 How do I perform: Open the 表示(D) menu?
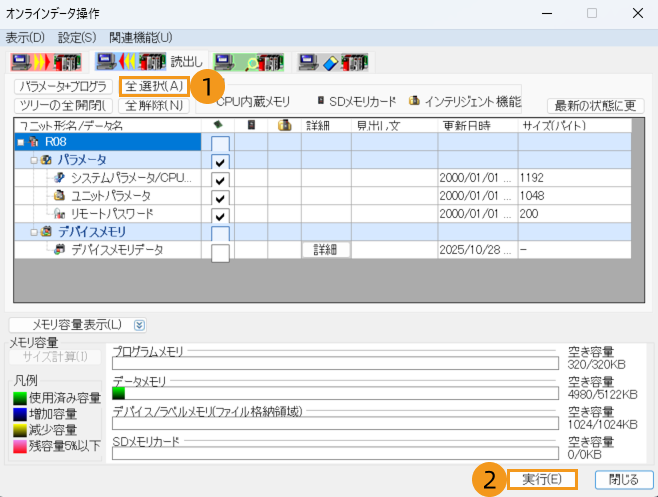pos(25,37)
